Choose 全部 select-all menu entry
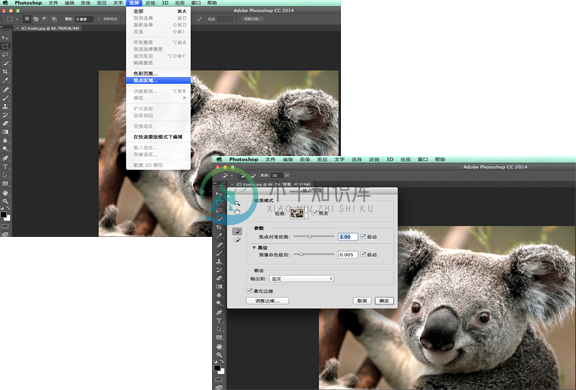This screenshot has height=390, width=576. pos(158,11)
